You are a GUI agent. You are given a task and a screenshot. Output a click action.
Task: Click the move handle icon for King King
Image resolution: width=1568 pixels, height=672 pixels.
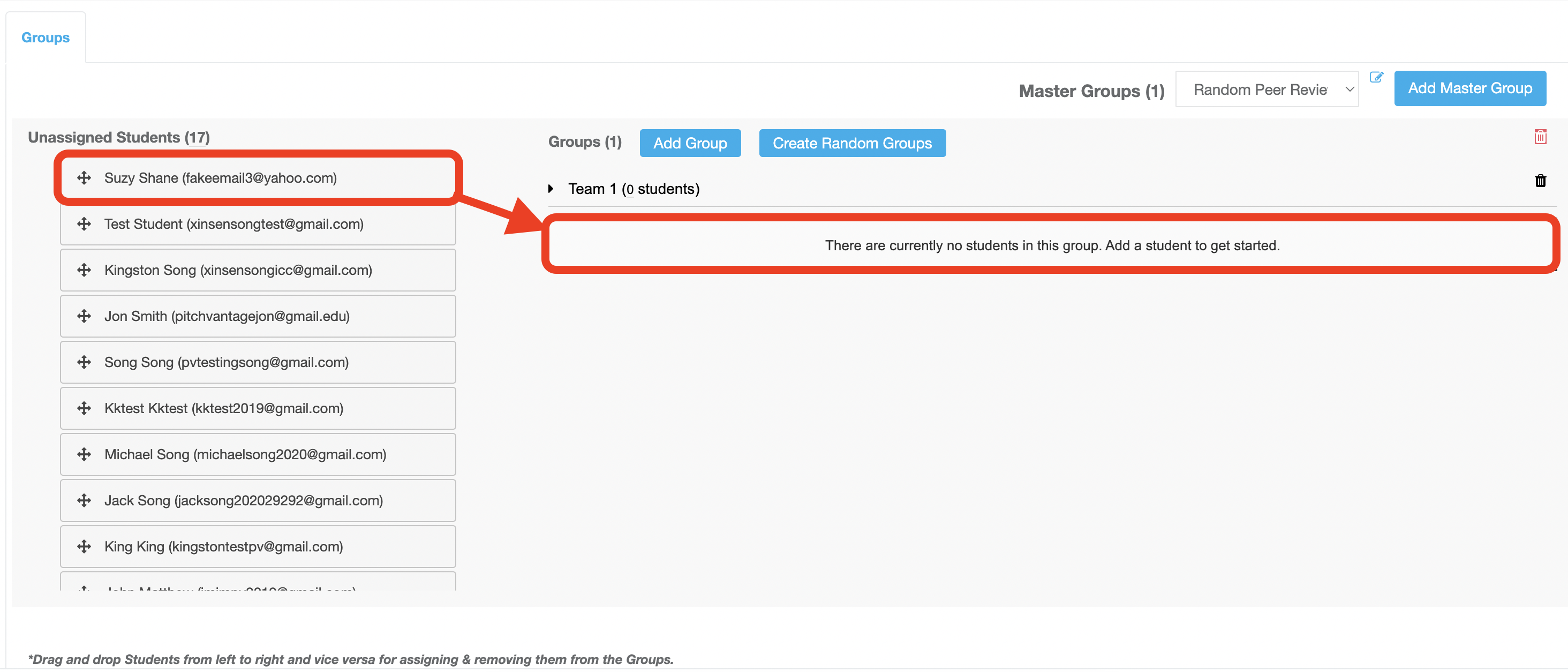coord(84,547)
